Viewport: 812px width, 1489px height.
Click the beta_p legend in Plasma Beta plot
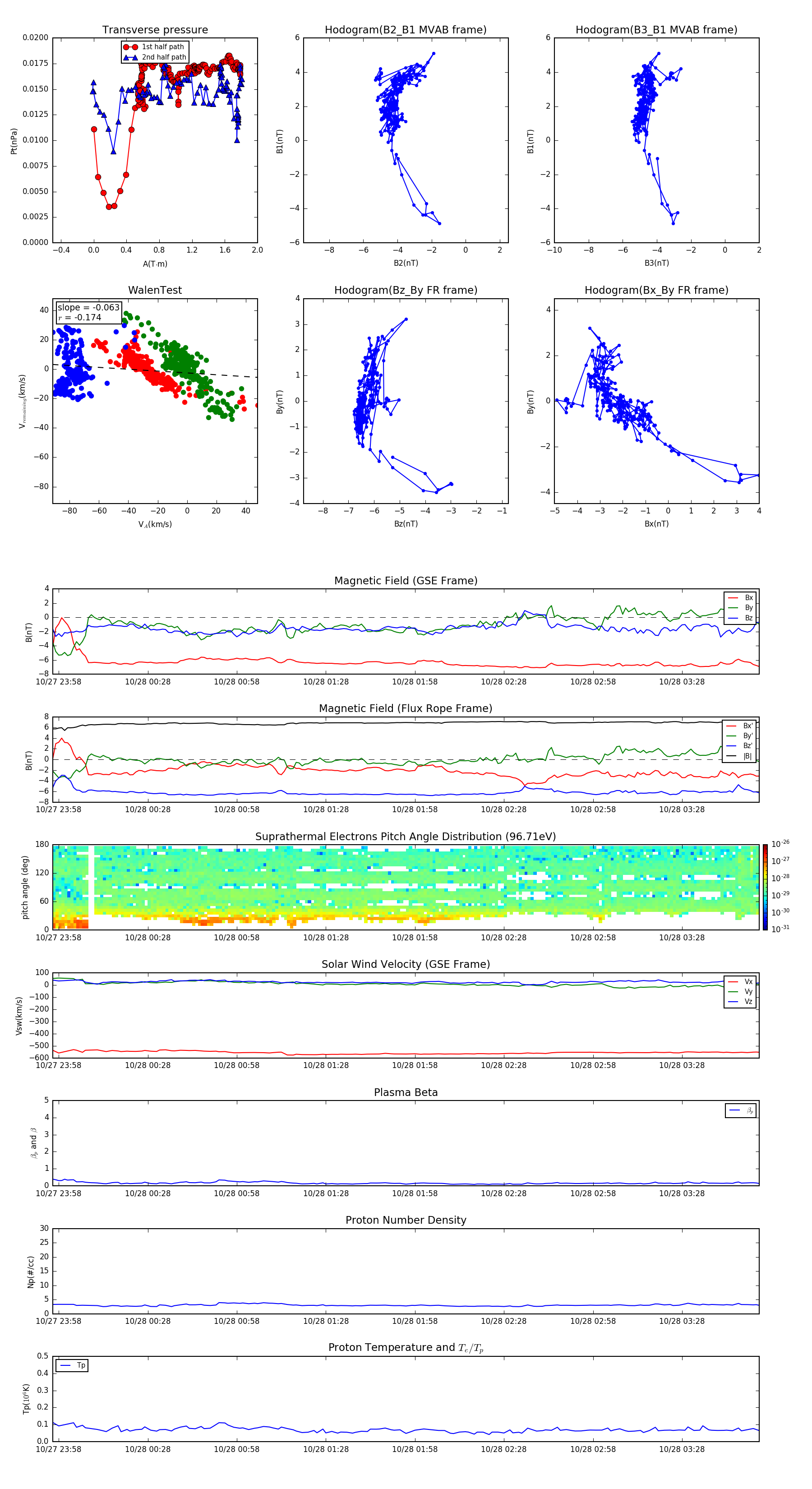(741, 1110)
